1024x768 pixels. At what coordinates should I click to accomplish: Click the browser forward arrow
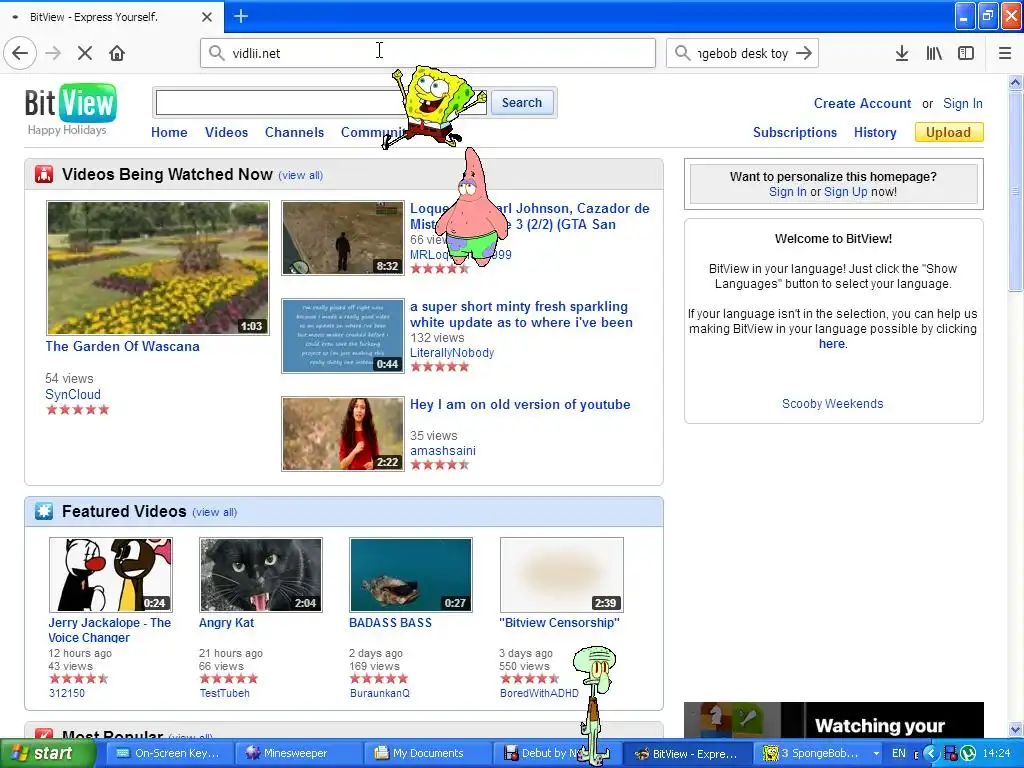tap(53, 53)
